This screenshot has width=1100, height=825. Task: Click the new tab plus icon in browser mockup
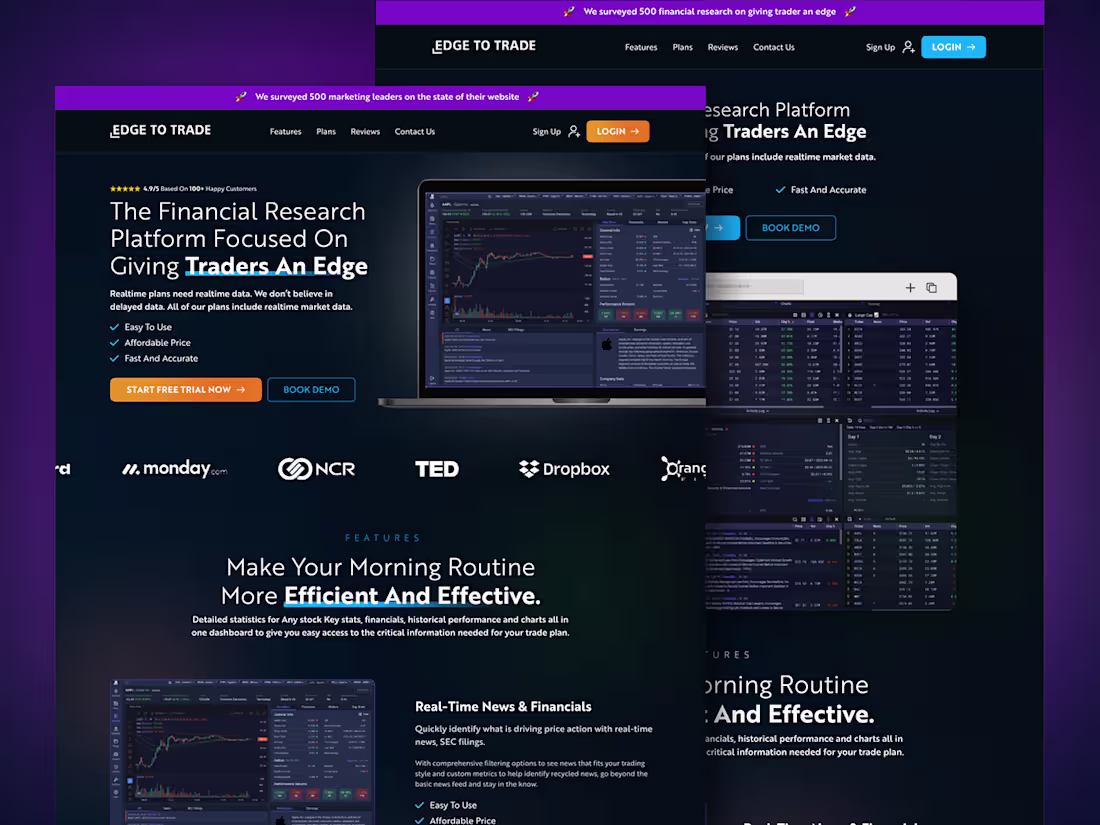[910, 287]
